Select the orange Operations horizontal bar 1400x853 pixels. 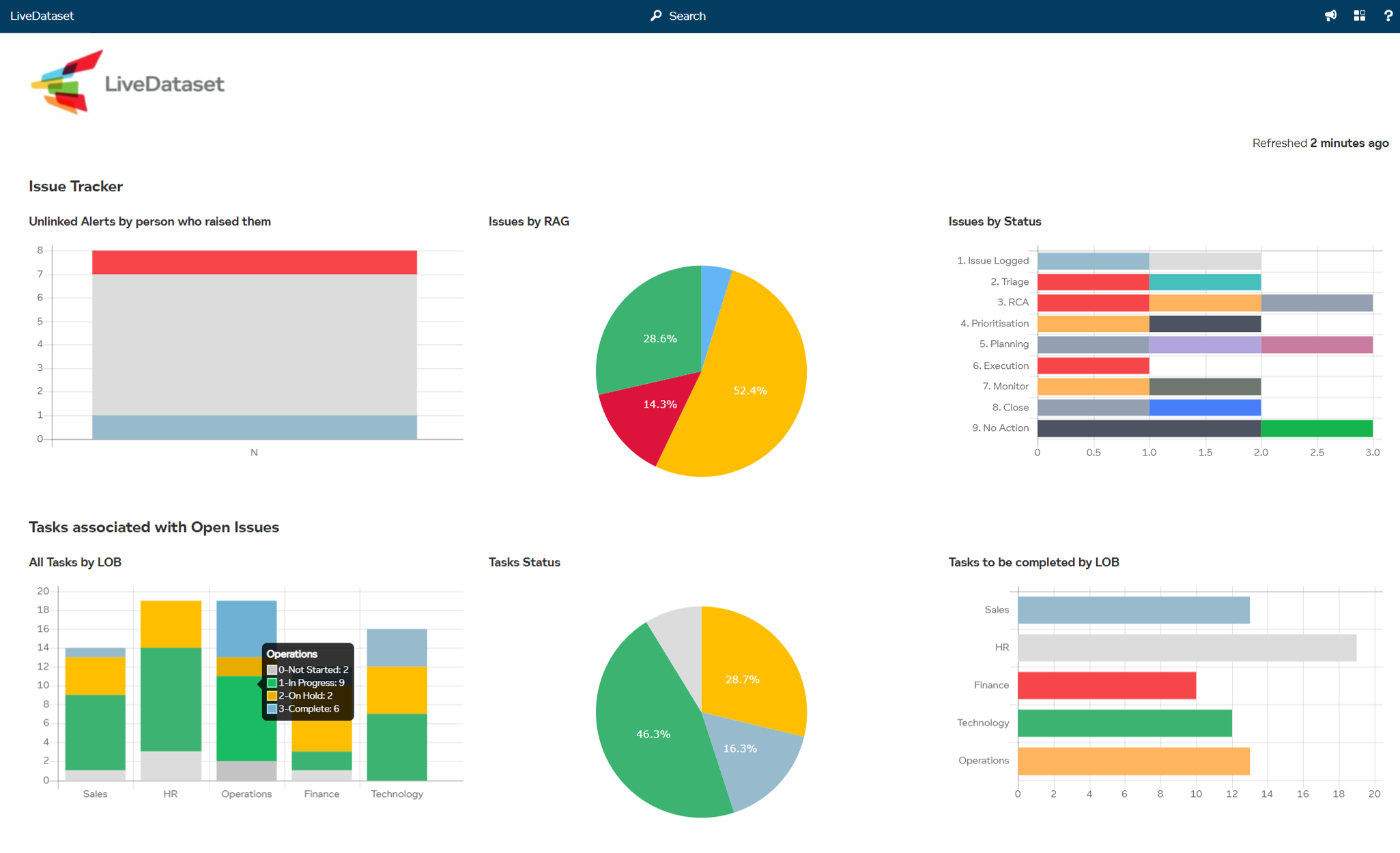coord(1133,761)
